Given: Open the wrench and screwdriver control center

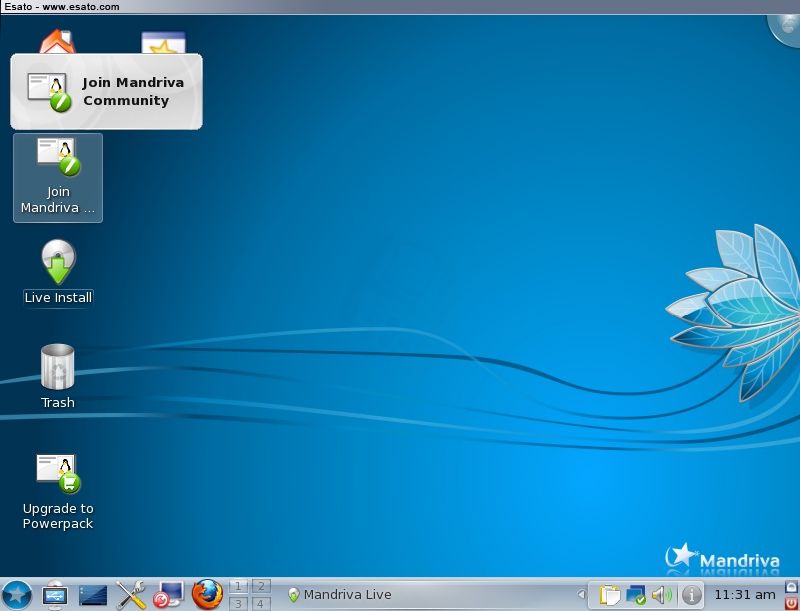Looking at the screenshot, I should point(131,595).
